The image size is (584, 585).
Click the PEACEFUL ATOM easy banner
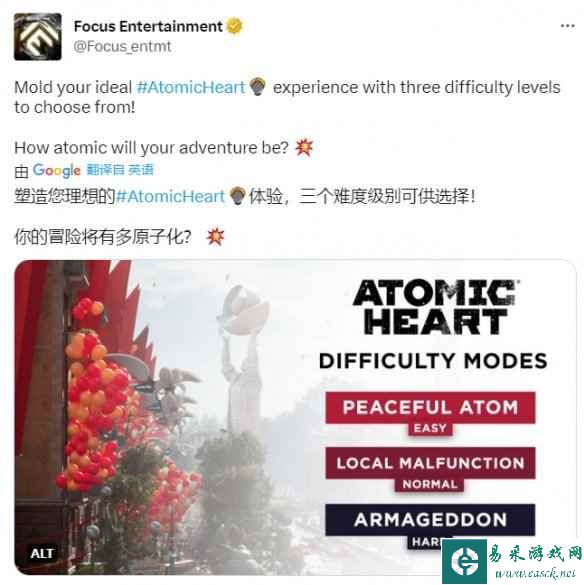point(430,413)
